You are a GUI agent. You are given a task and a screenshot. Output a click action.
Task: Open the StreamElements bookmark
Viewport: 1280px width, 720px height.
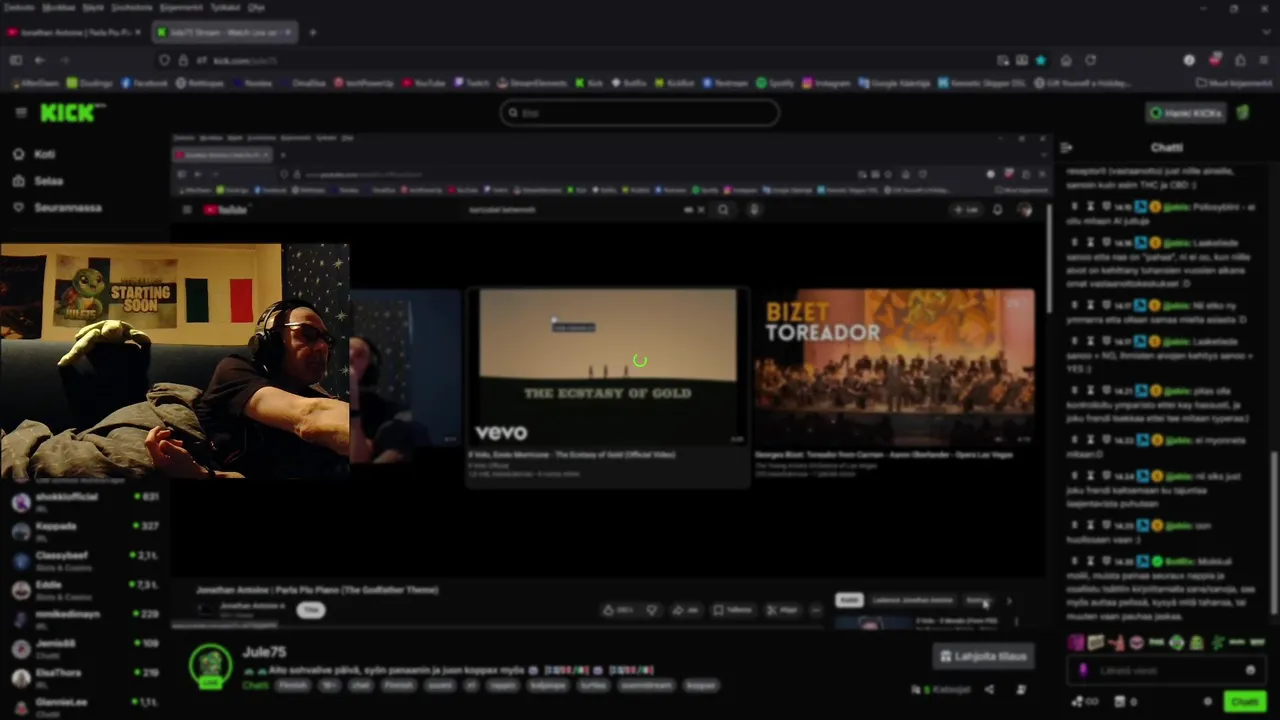pyautogui.click(x=533, y=83)
